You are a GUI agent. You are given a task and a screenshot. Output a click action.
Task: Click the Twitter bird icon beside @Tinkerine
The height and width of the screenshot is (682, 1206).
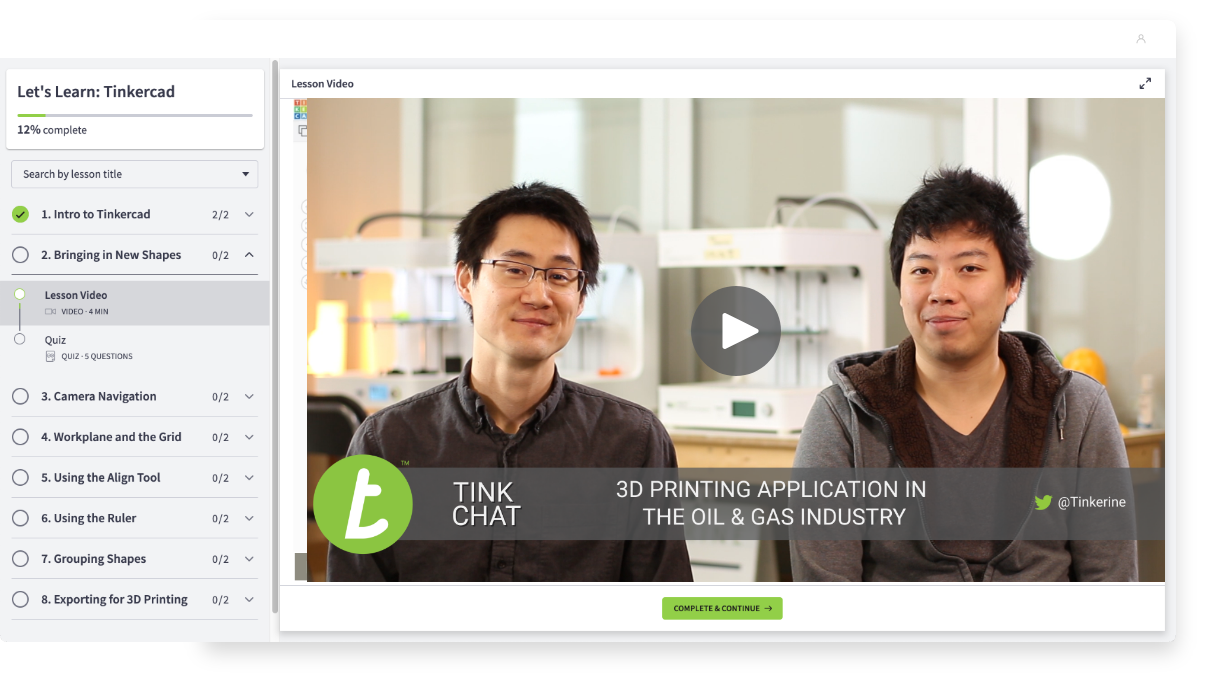pos(1043,502)
